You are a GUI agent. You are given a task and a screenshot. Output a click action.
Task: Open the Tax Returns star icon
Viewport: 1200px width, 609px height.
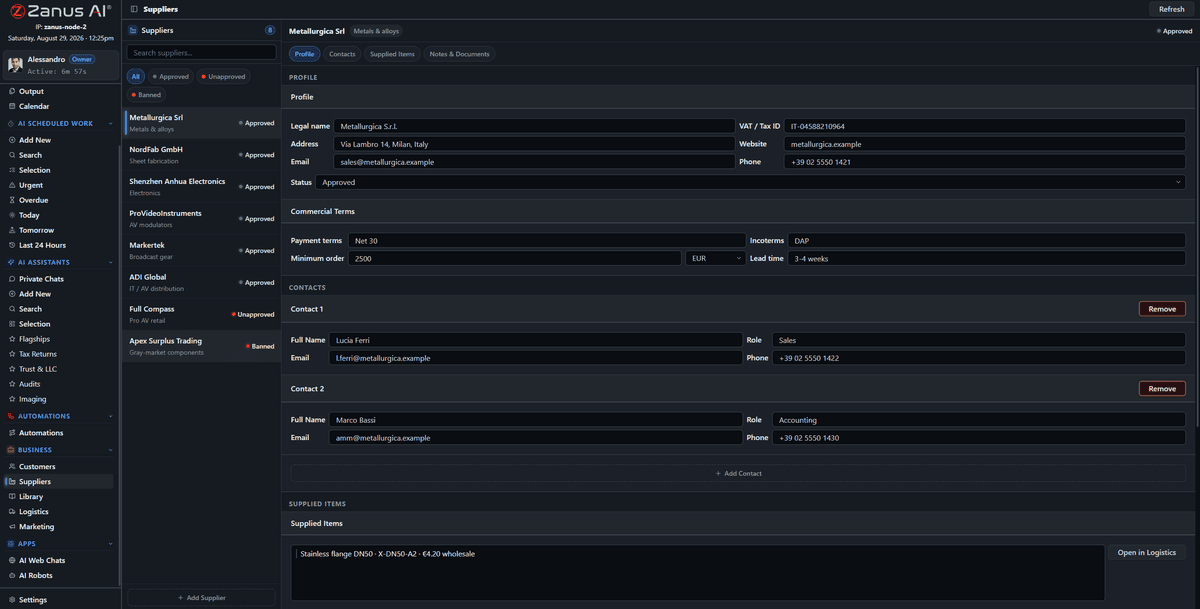(x=12, y=354)
